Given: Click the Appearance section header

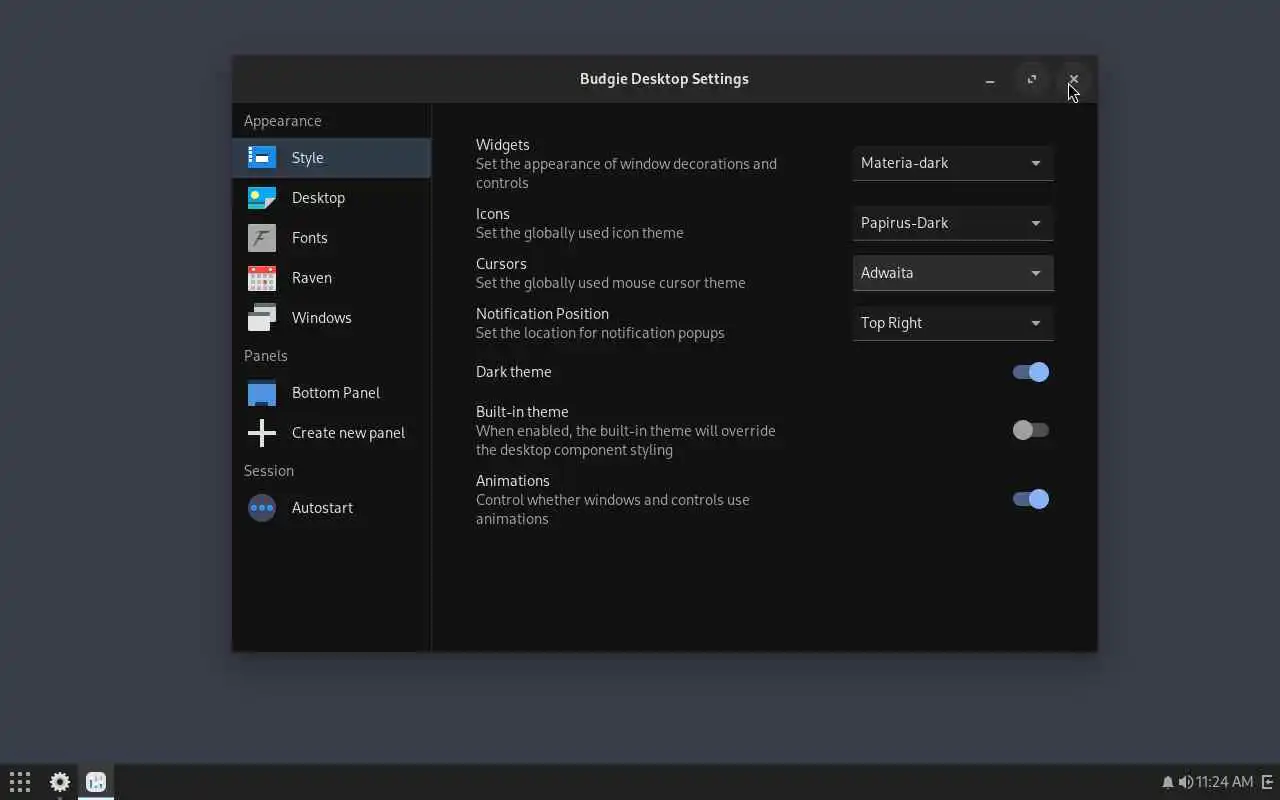Looking at the screenshot, I should pyautogui.click(x=283, y=121).
